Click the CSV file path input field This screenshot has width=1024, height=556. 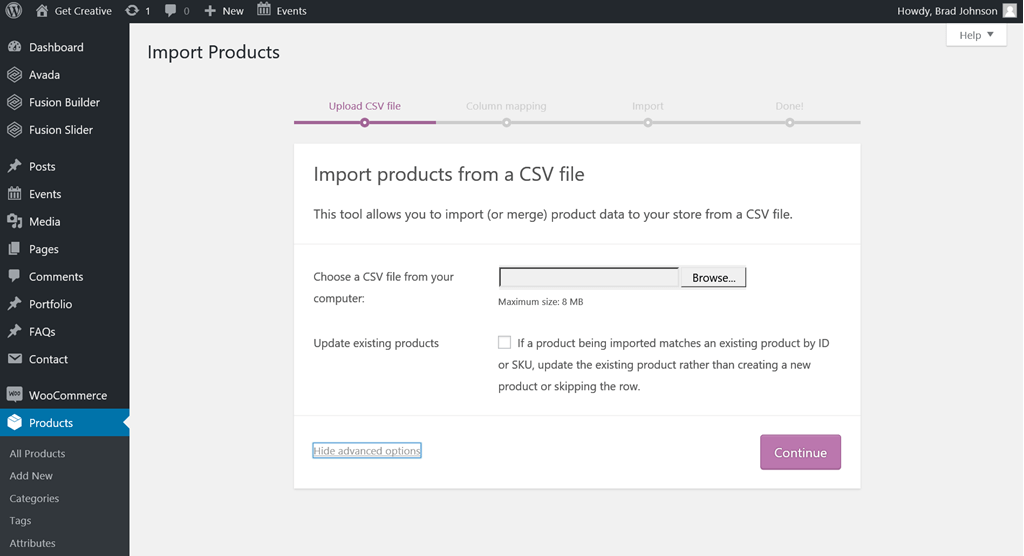click(x=588, y=277)
